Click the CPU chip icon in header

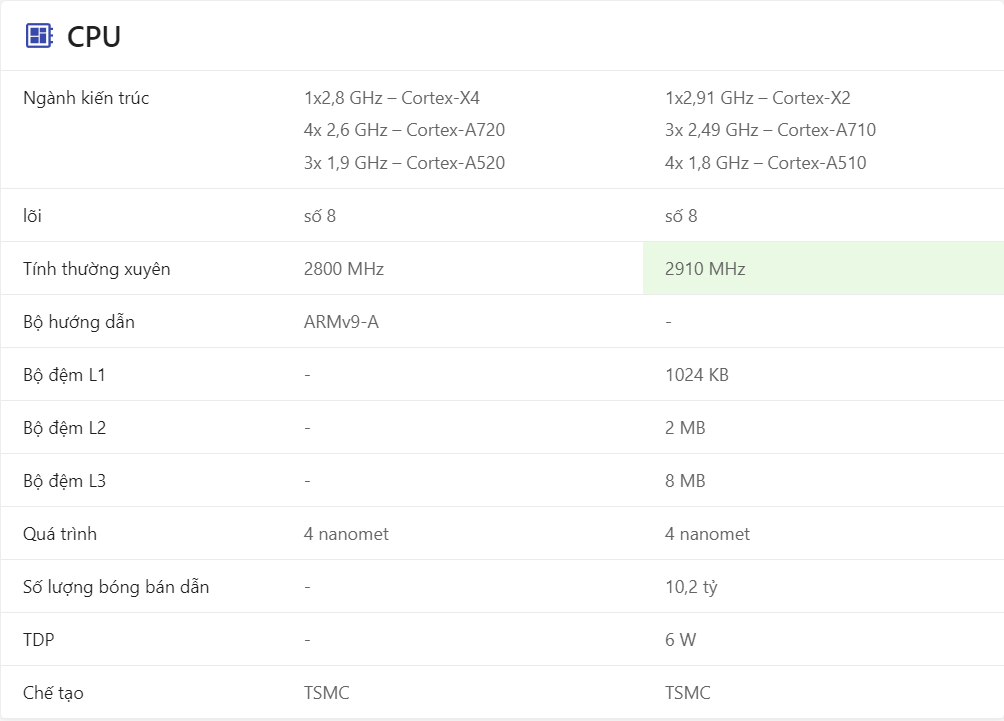coord(39,37)
